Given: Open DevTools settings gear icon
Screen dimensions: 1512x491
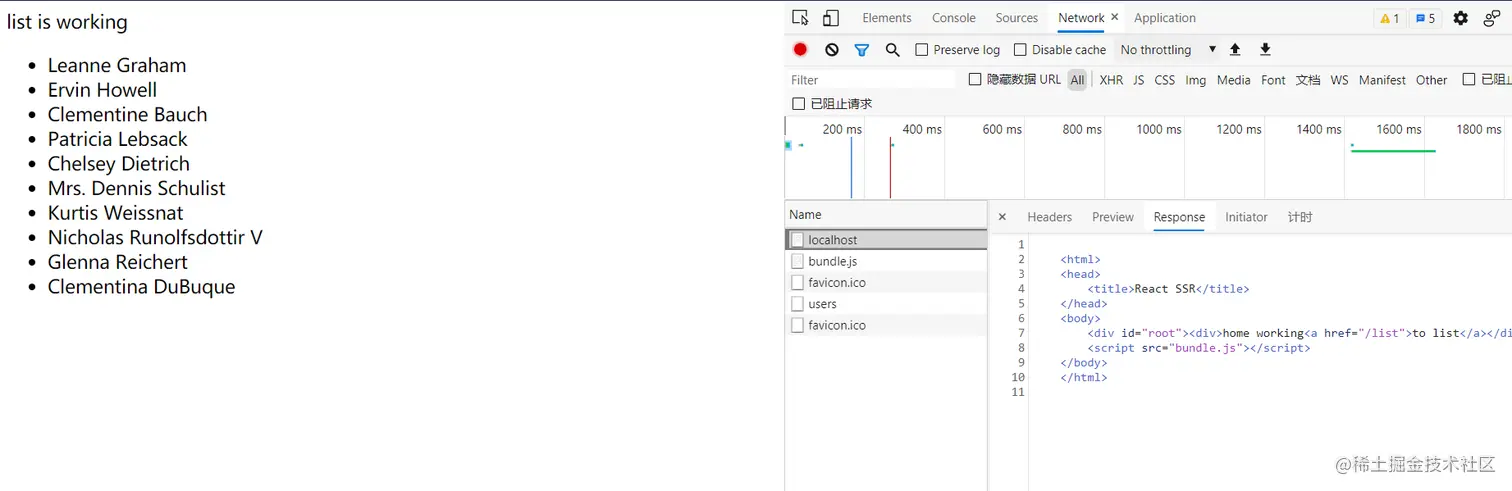Looking at the screenshot, I should pos(1461,18).
